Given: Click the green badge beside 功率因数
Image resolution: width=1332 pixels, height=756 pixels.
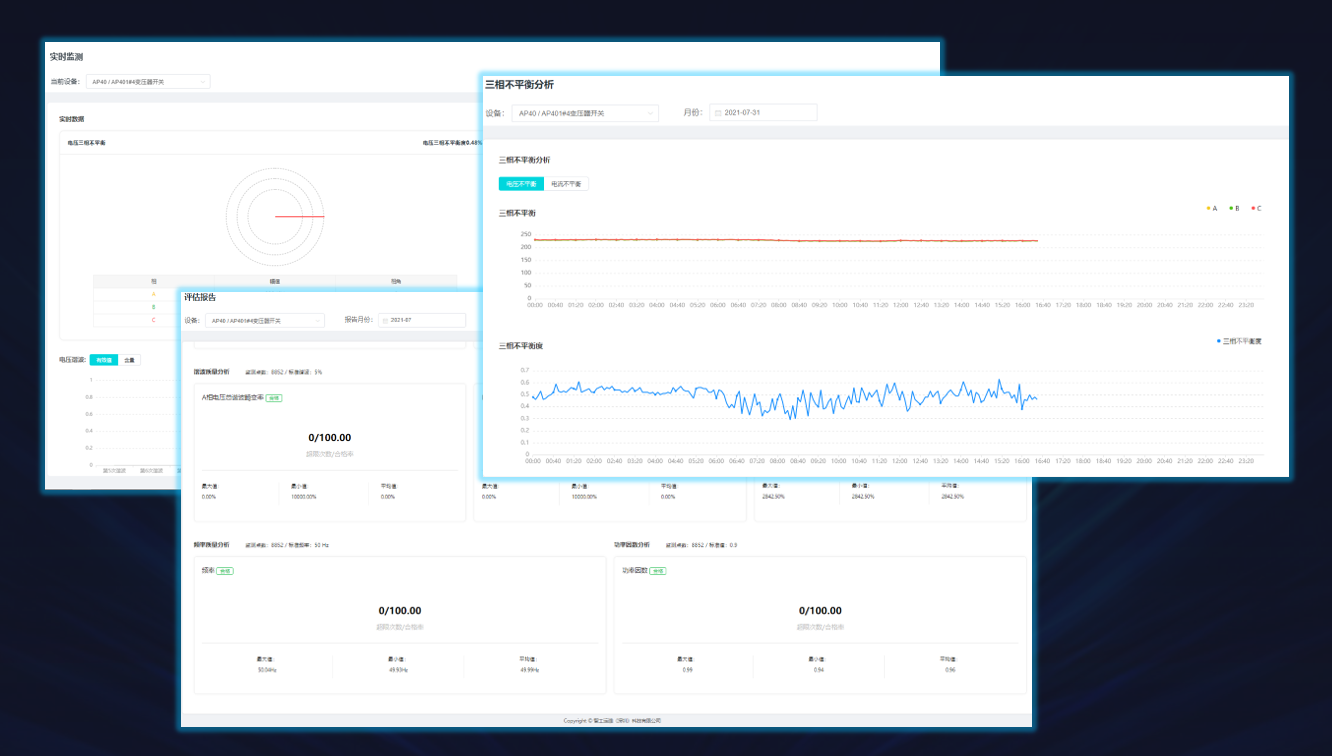Looking at the screenshot, I should [658, 571].
